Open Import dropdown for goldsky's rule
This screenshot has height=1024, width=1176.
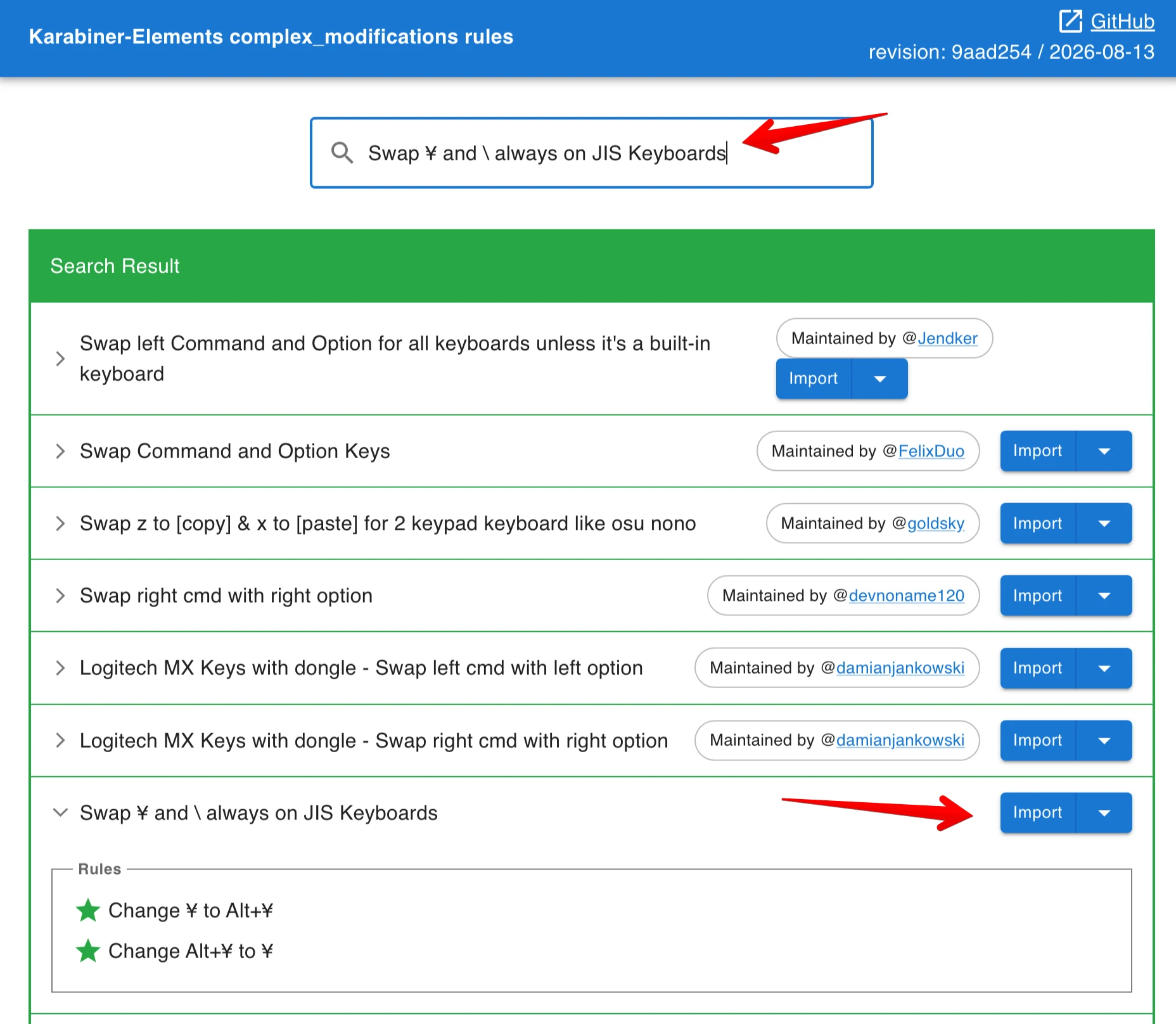pos(1104,523)
